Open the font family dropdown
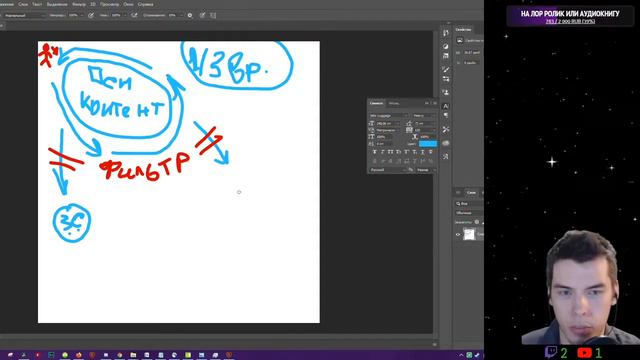 (x=389, y=116)
